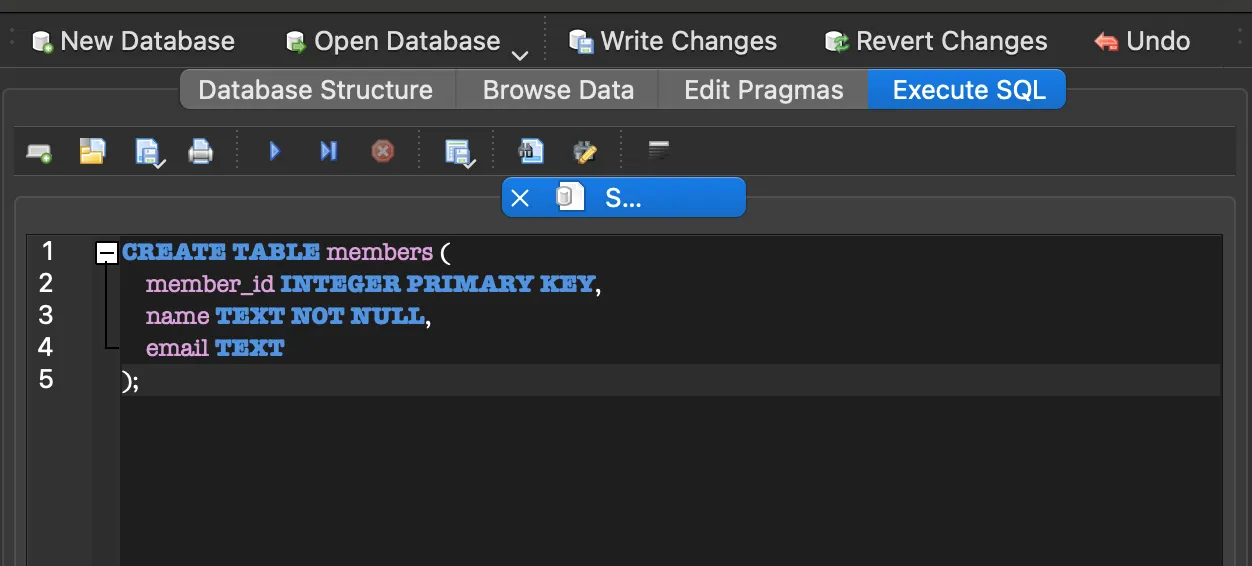Open a new SQL editor tab
Screen dimensions: 1252x566
click(39, 152)
